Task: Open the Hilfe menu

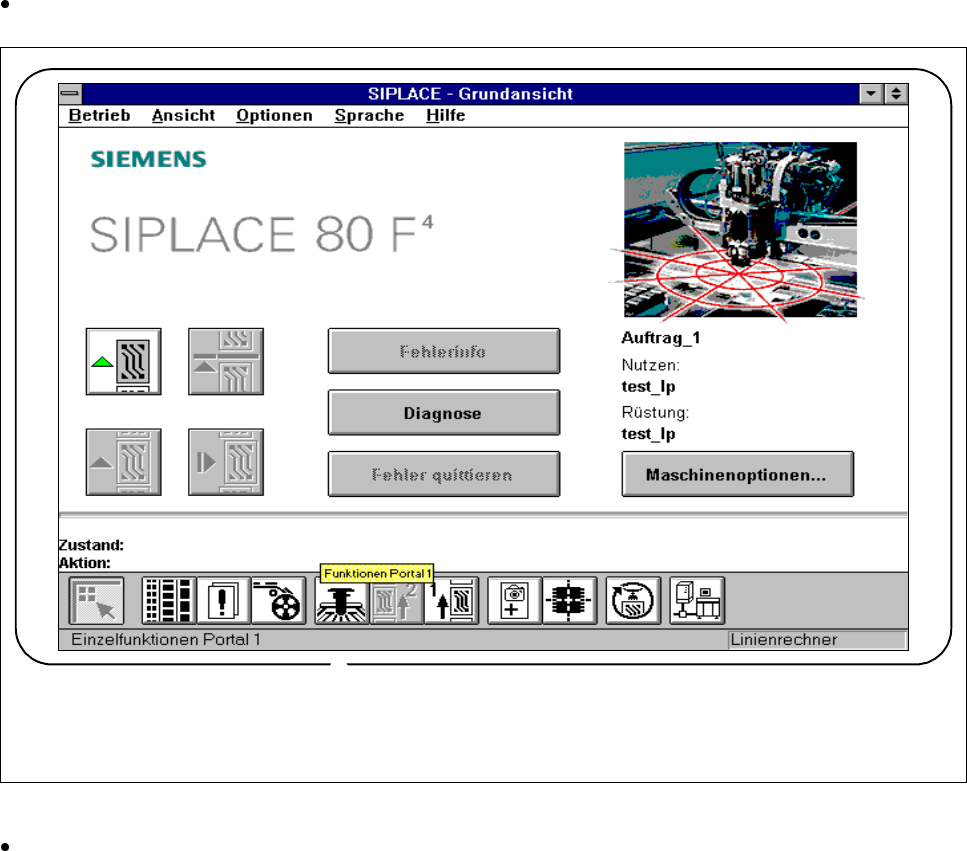Action: click(445, 115)
